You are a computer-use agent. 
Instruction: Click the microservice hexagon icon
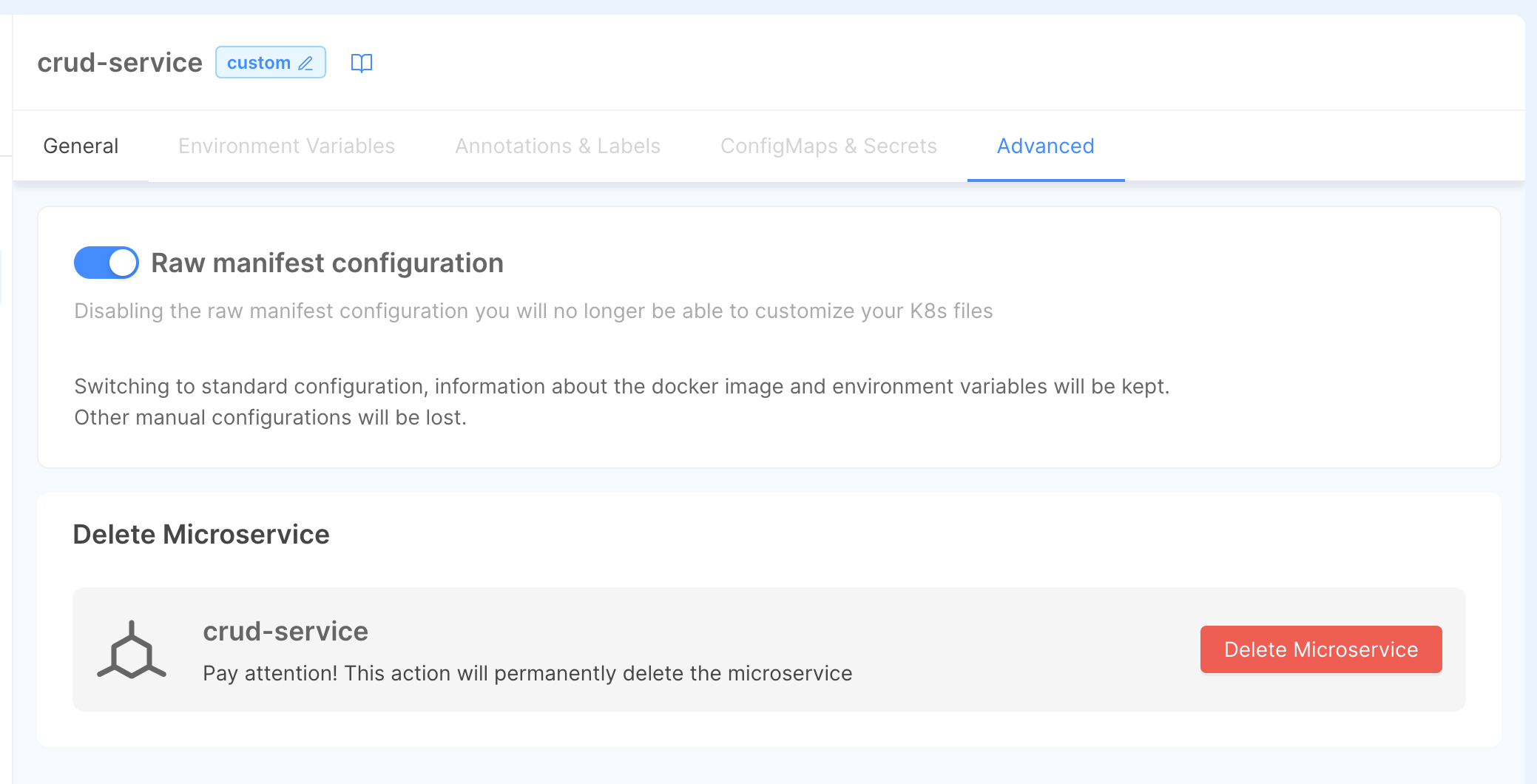(132, 650)
